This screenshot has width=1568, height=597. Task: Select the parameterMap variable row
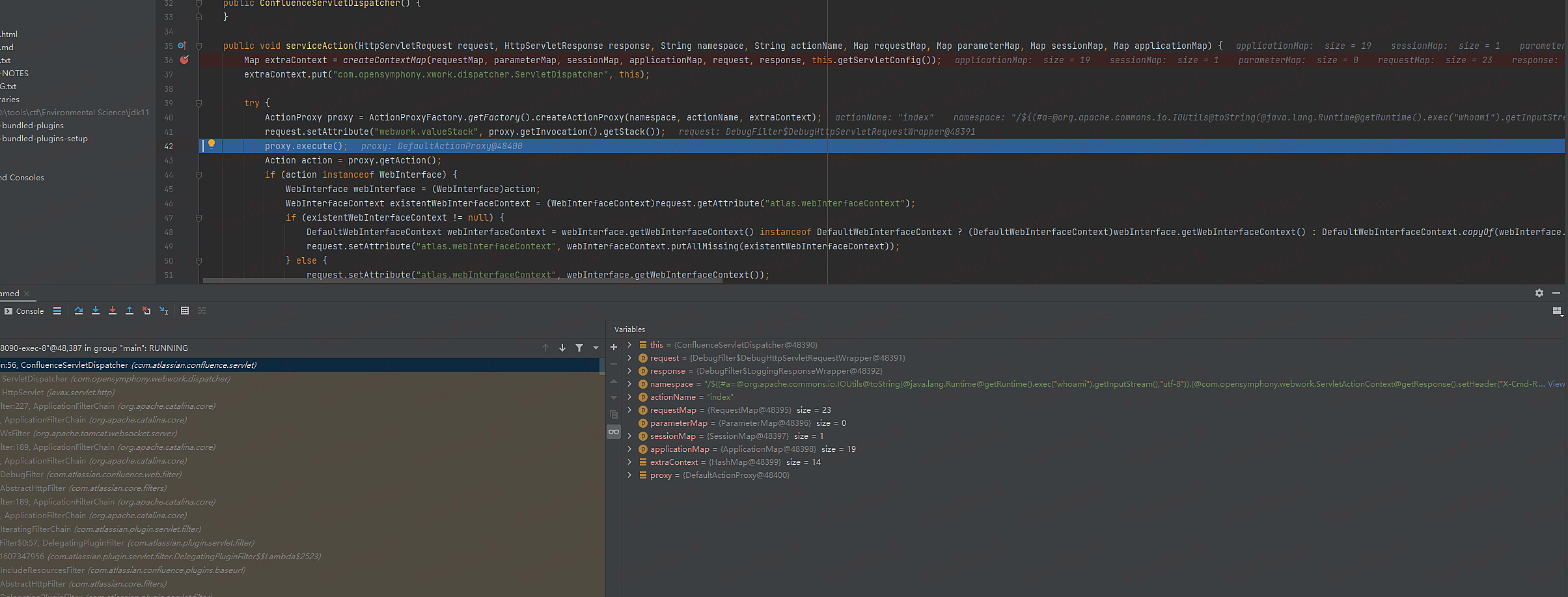[1093, 423]
